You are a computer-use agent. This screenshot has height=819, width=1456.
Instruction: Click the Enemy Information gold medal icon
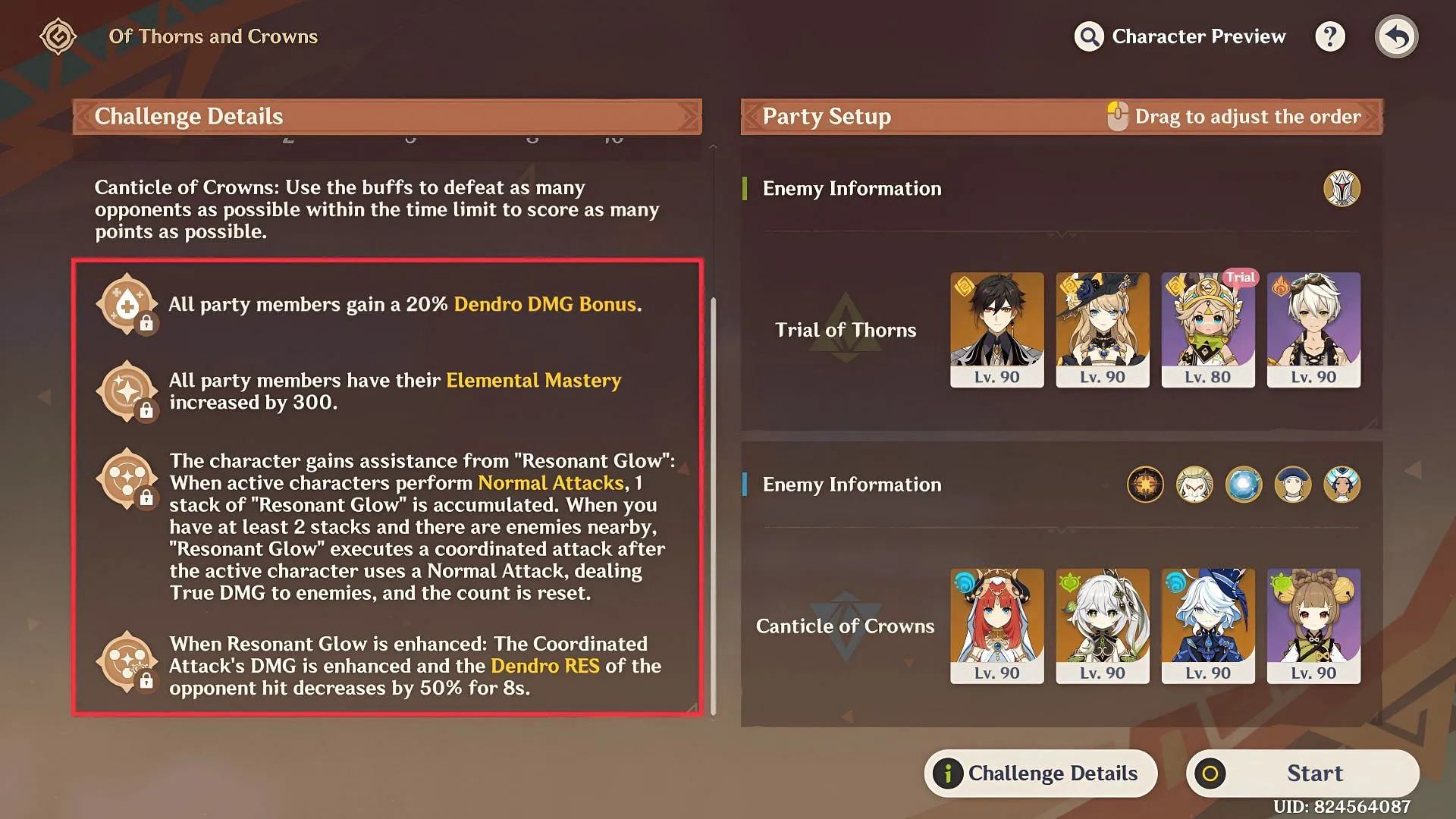(1342, 189)
